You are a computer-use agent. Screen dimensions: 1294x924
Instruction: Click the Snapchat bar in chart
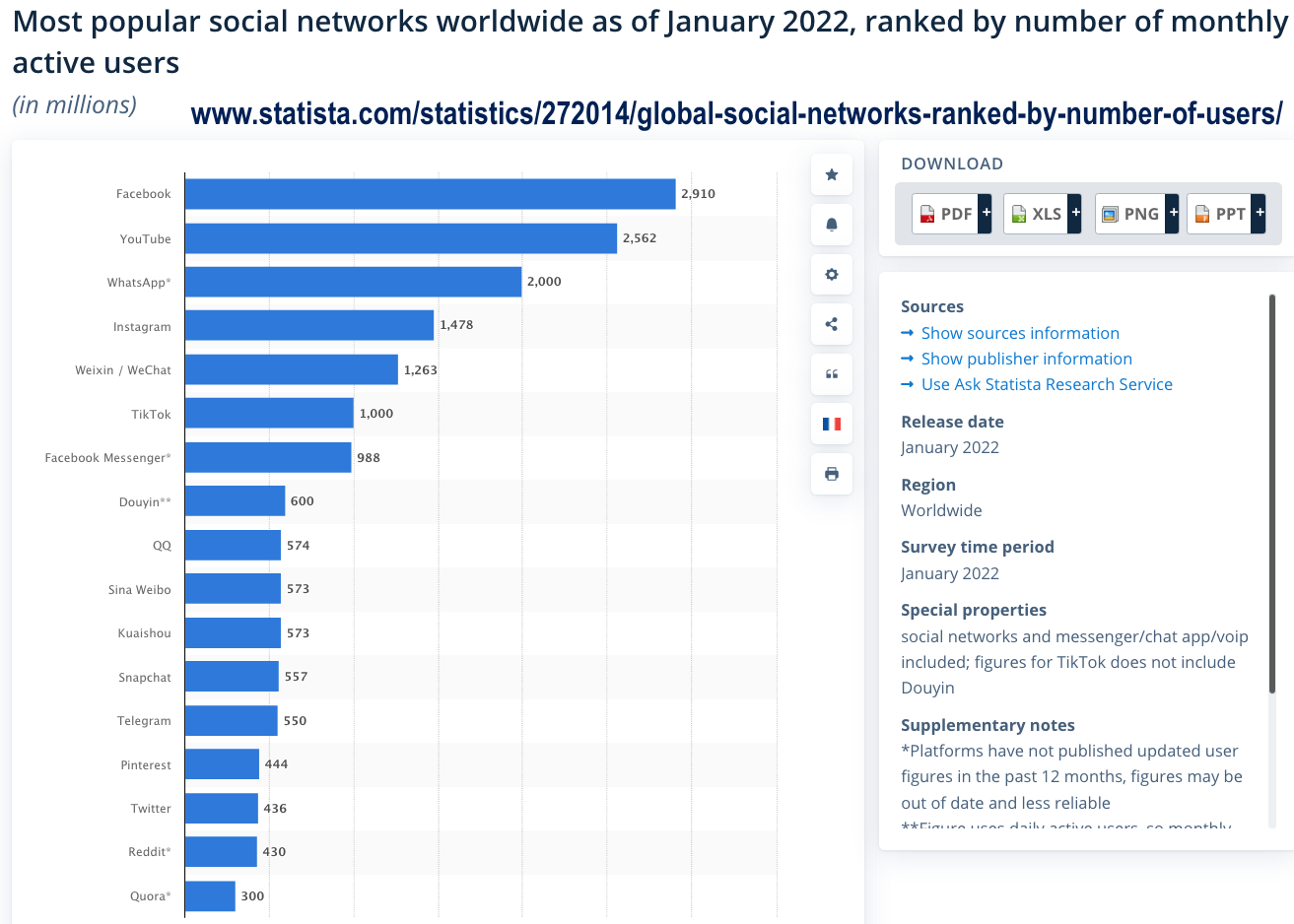(x=232, y=677)
